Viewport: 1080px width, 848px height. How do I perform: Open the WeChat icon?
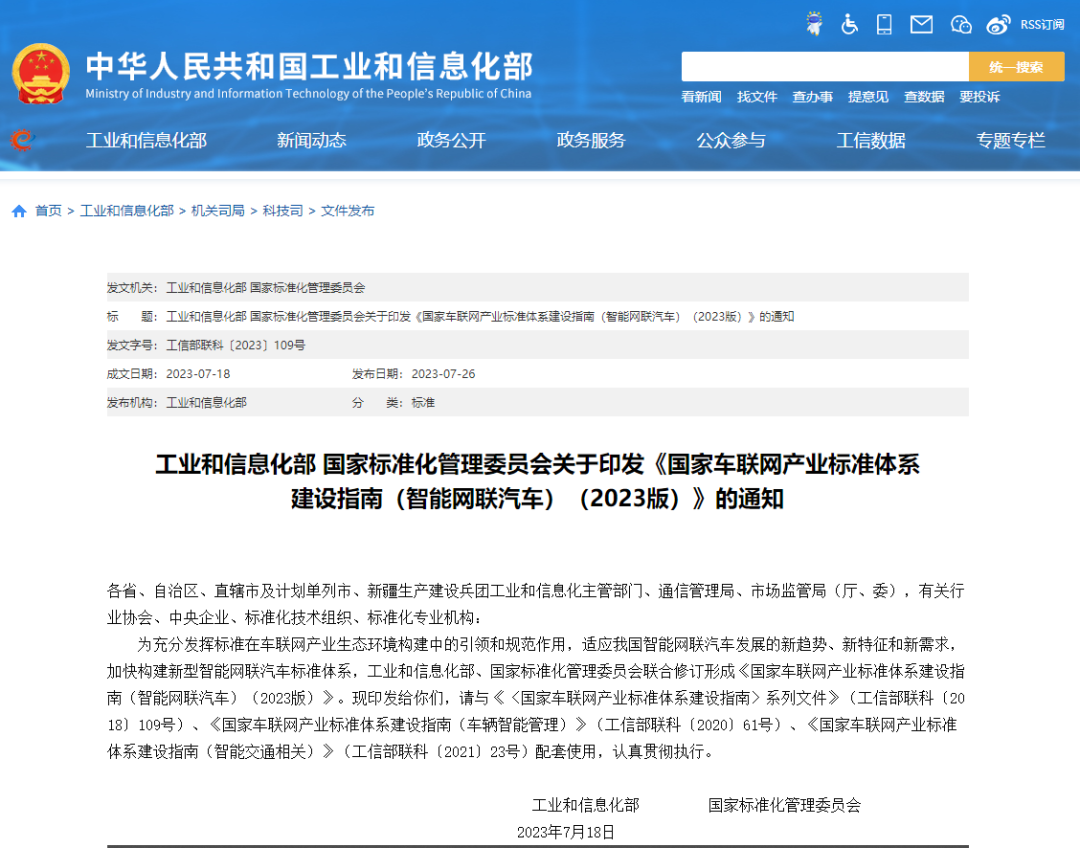[x=961, y=25]
